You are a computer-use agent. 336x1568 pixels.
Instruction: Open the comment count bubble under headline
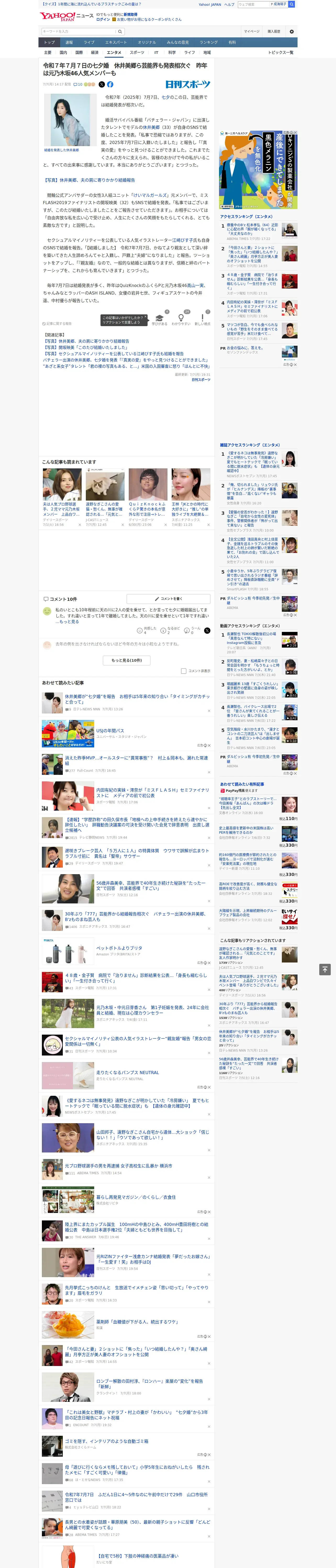pos(77,85)
